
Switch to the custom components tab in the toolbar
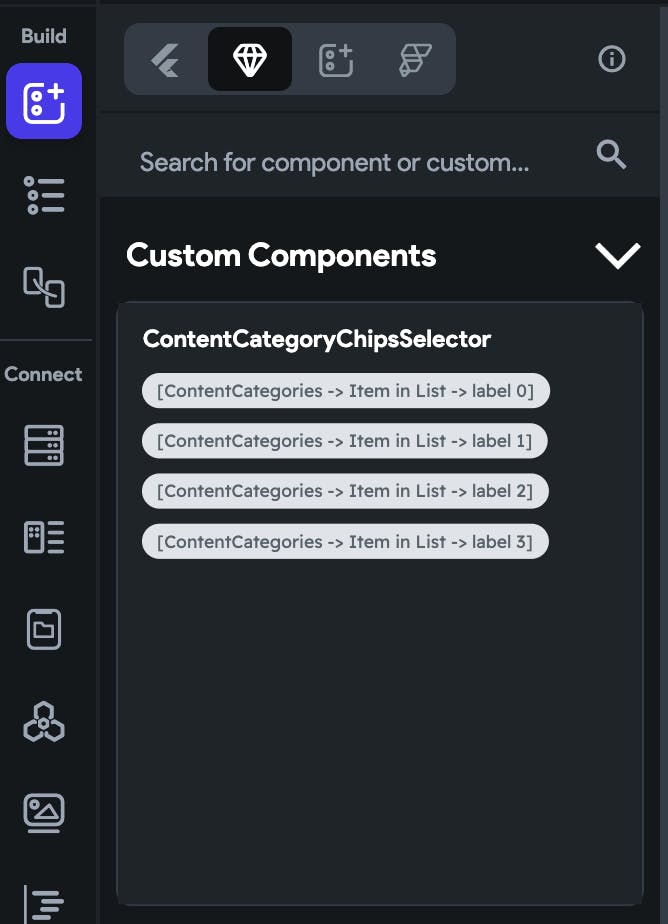334,59
